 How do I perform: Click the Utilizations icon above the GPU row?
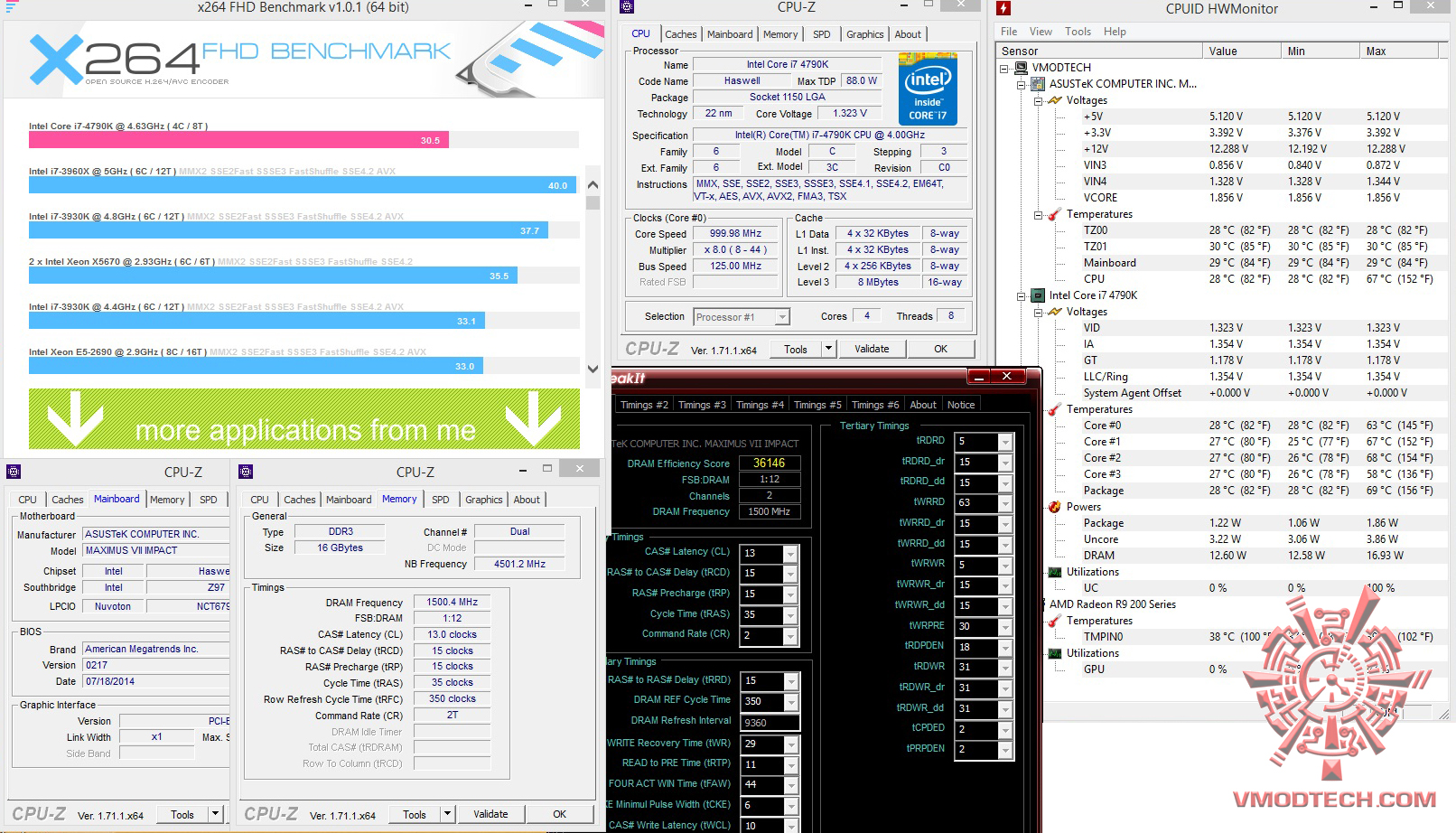pyautogui.click(x=1054, y=653)
